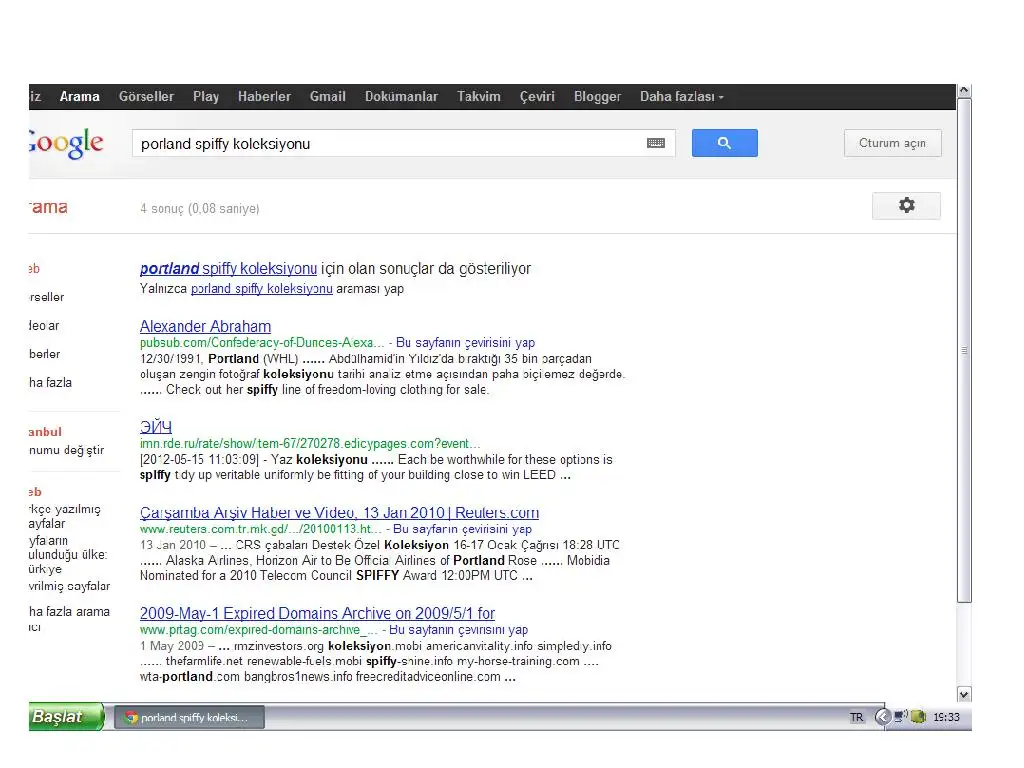The image size is (1024, 768).
Task: Click the Chrome icon in taskbar button
Action: tap(131, 717)
